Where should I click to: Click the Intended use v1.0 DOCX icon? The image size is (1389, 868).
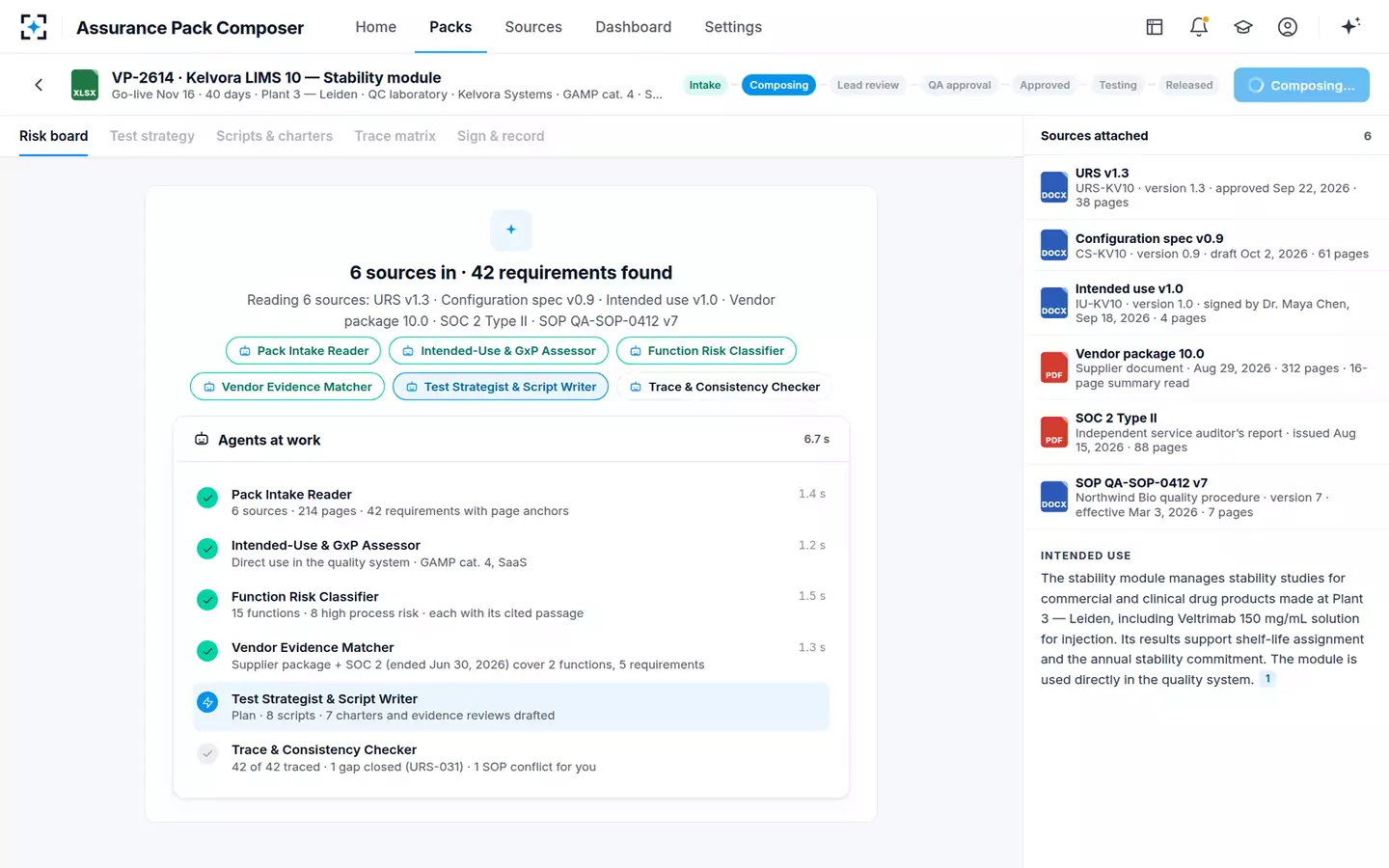coord(1054,303)
